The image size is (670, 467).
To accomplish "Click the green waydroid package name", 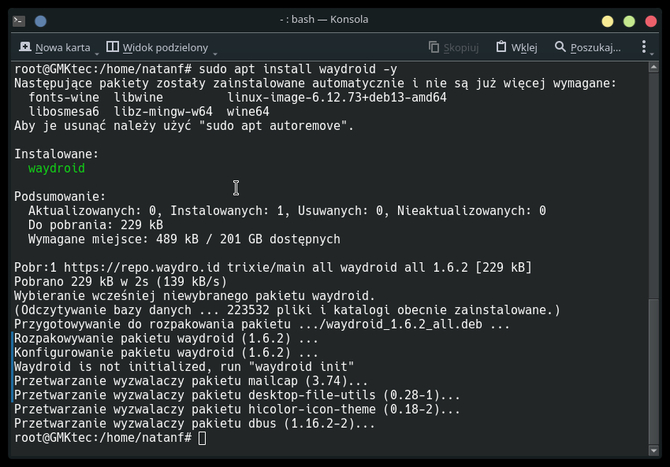I will pos(56,168).
